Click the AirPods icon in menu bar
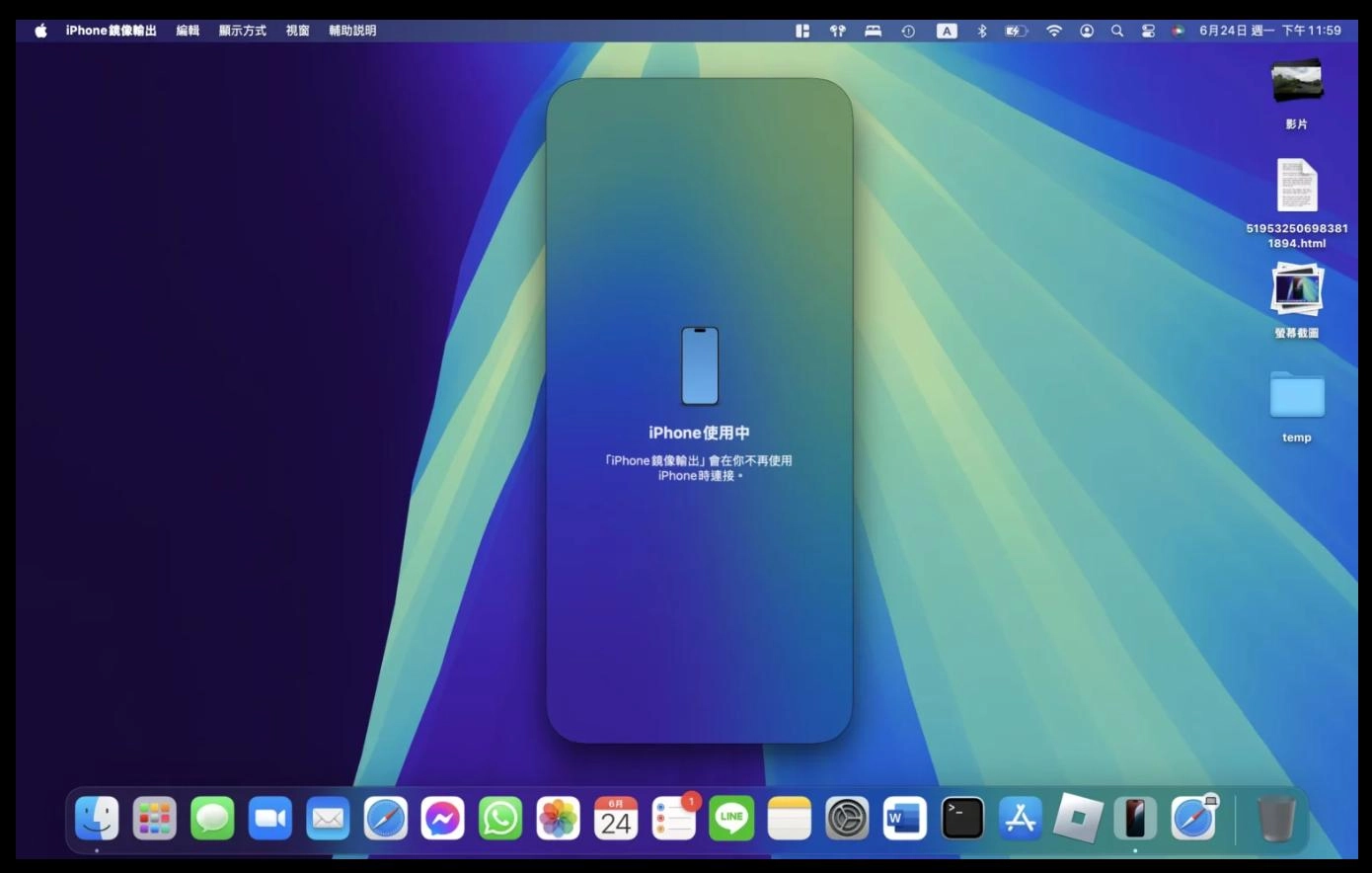Image resolution: width=1372 pixels, height=873 pixels. pos(838,31)
